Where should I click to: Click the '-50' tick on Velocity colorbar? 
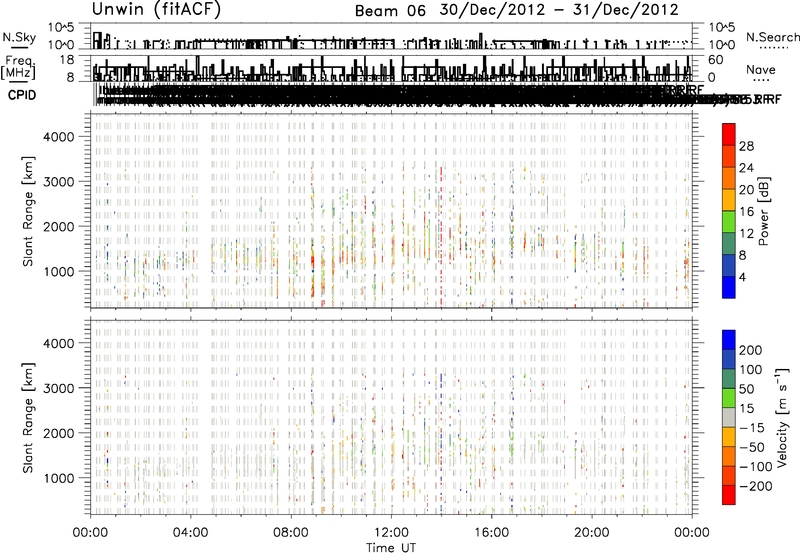point(752,447)
